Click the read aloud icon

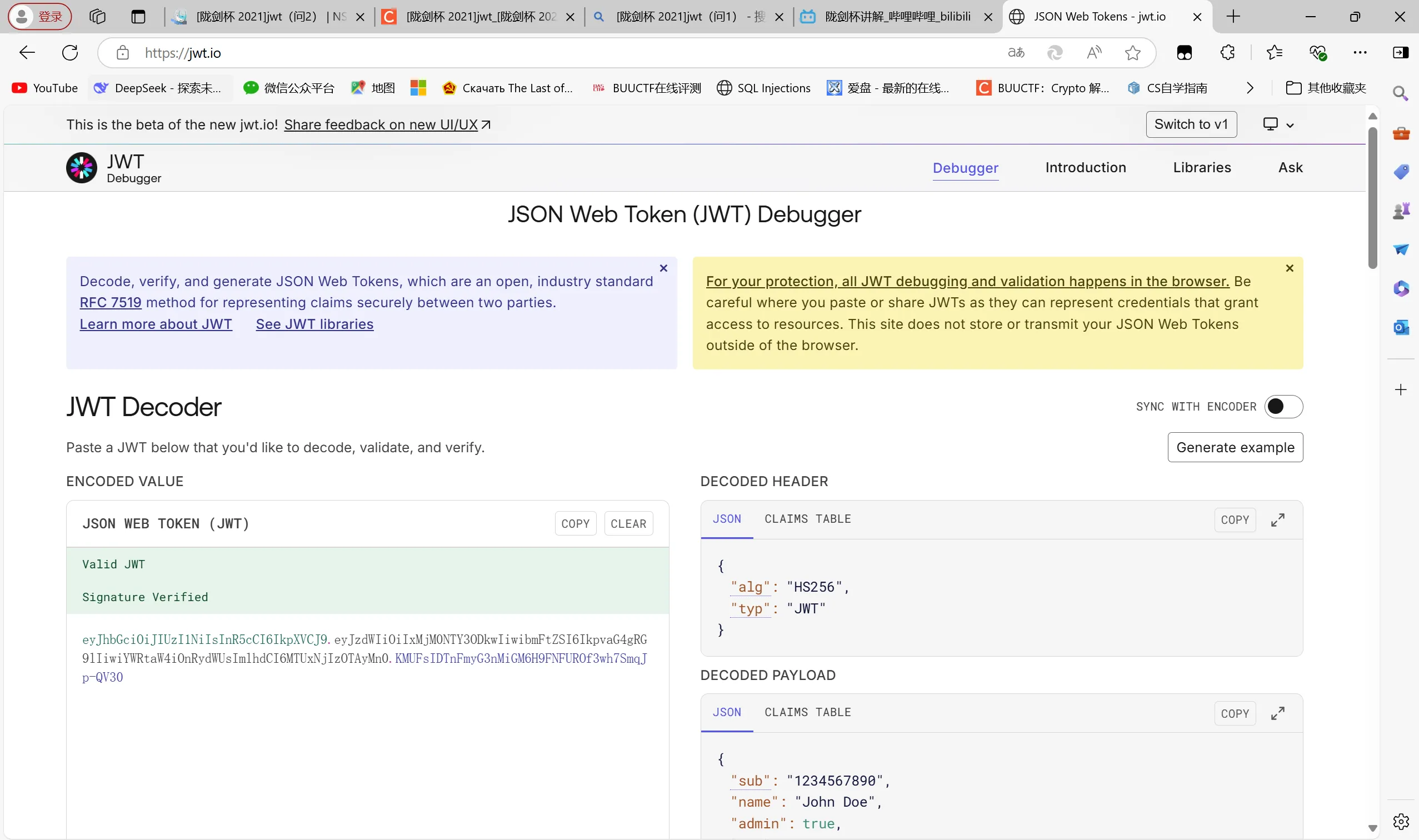[1093, 53]
